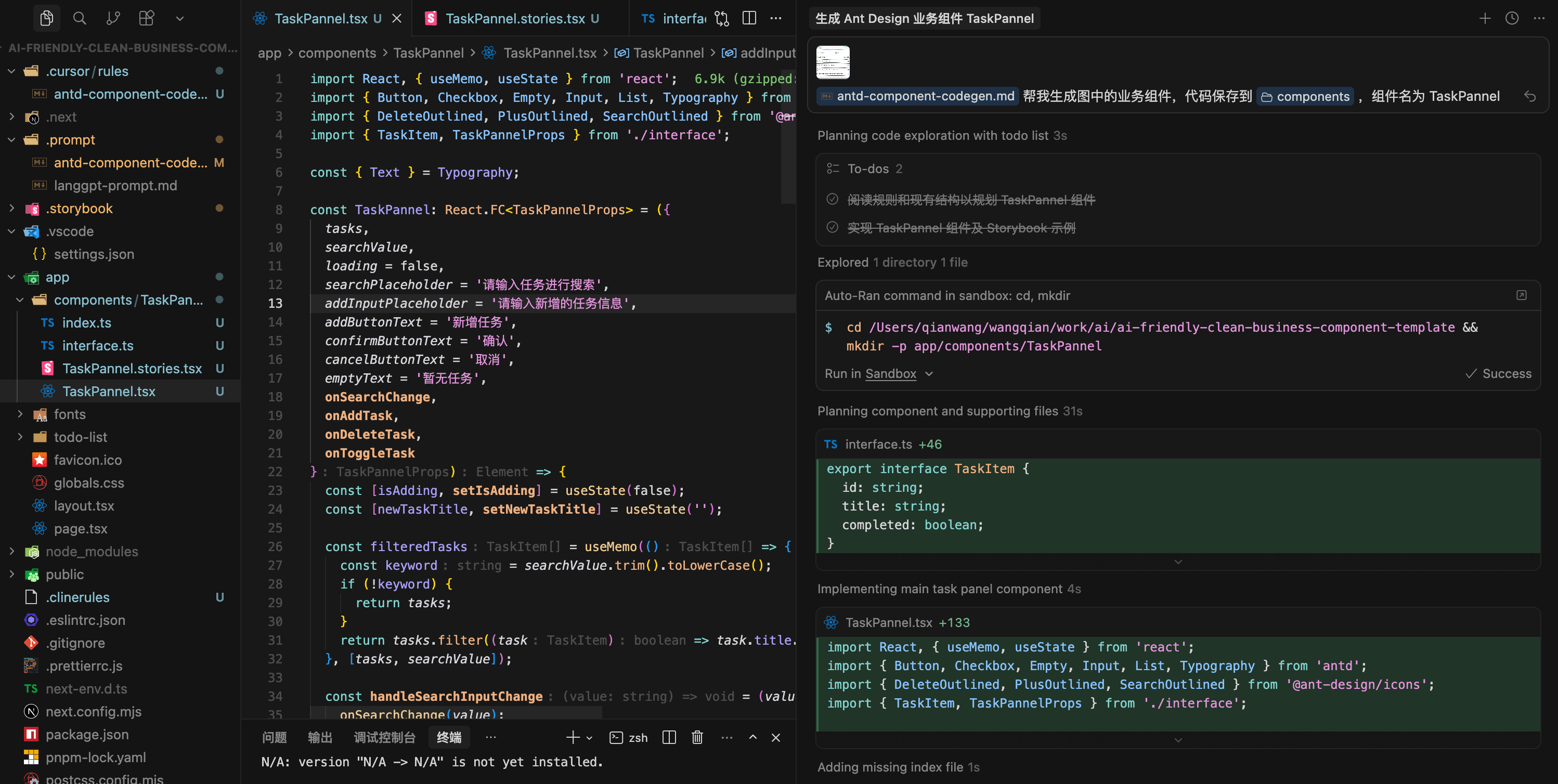Open the Search magnifier in sidebar
Screen dimensions: 1558x784
[x=79, y=18]
